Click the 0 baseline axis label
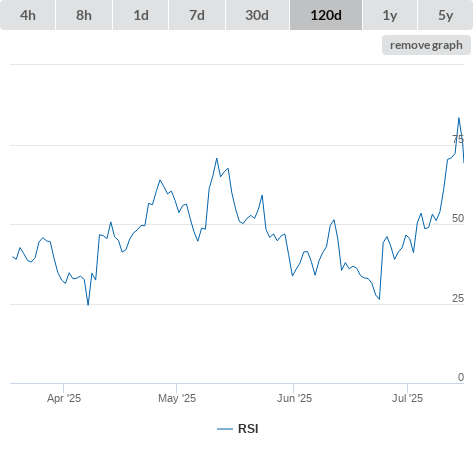This screenshot has height=455, width=474. (461, 377)
